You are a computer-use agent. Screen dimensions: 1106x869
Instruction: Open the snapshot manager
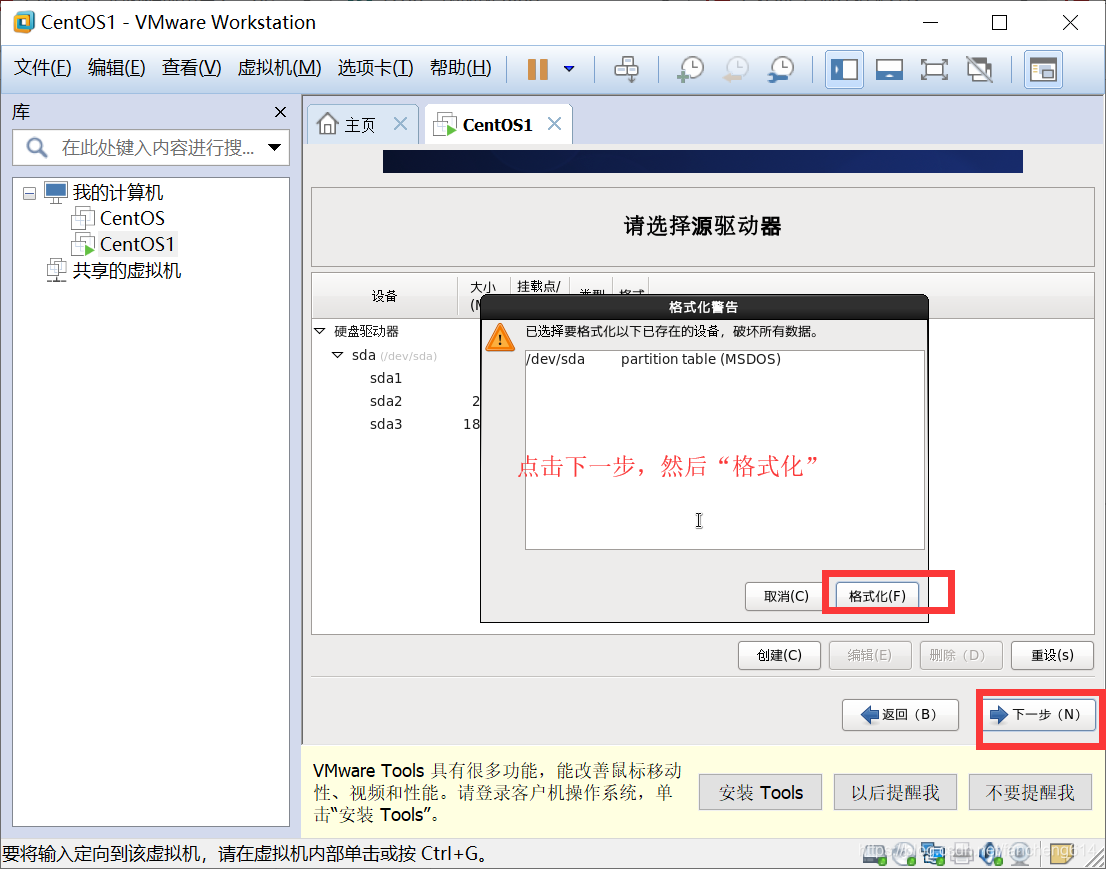click(781, 69)
